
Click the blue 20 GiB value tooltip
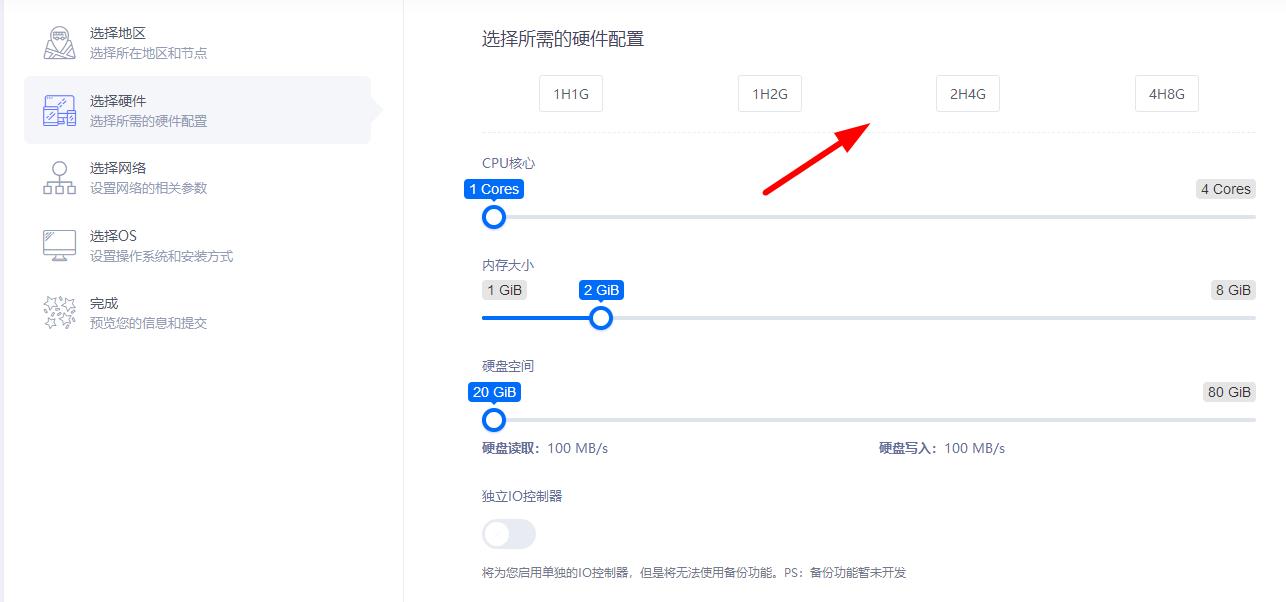tap(494, 392)
